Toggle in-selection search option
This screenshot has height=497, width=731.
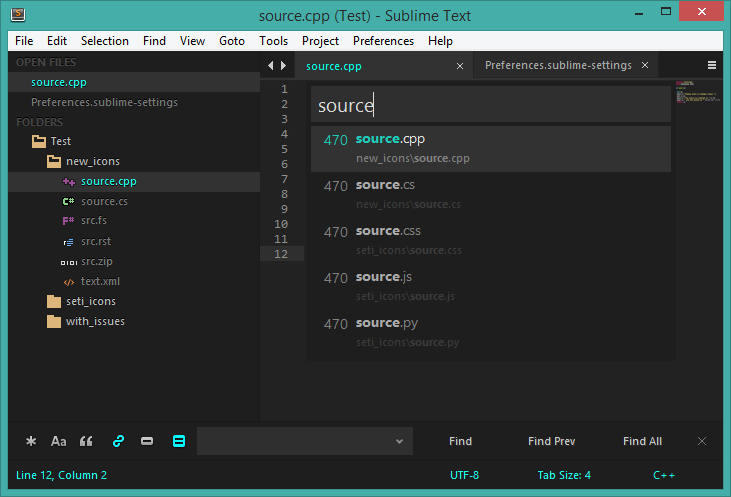pyautogui.click(x=147, y=441)
